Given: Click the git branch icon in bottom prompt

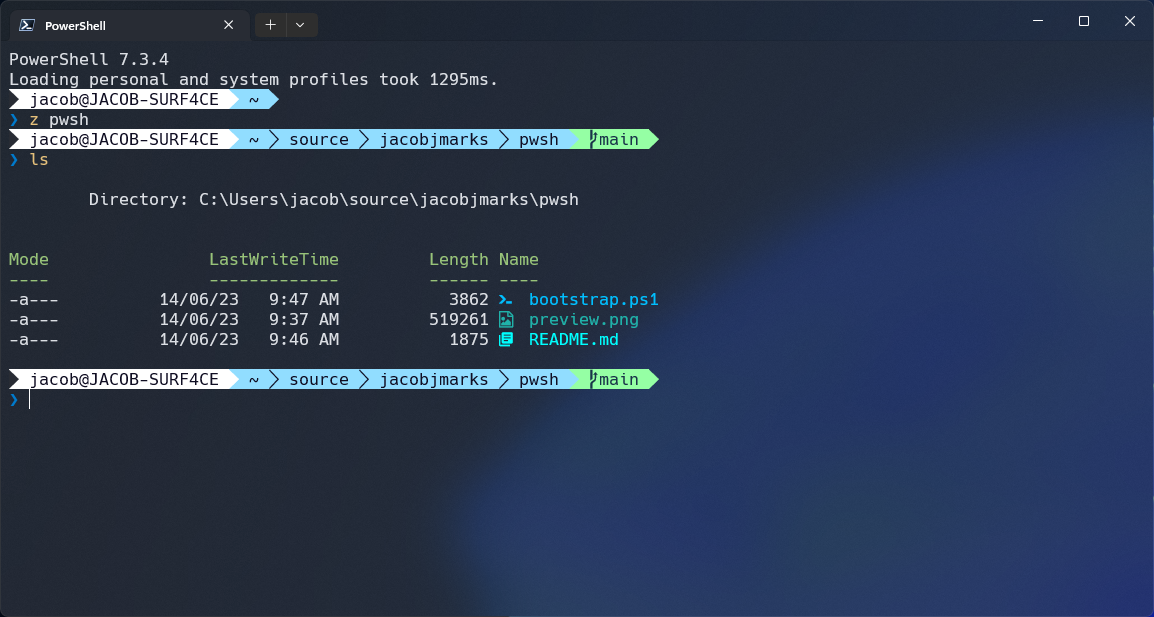Looking at the screenshot, I should pyautogui.click(x=593, y=379).
